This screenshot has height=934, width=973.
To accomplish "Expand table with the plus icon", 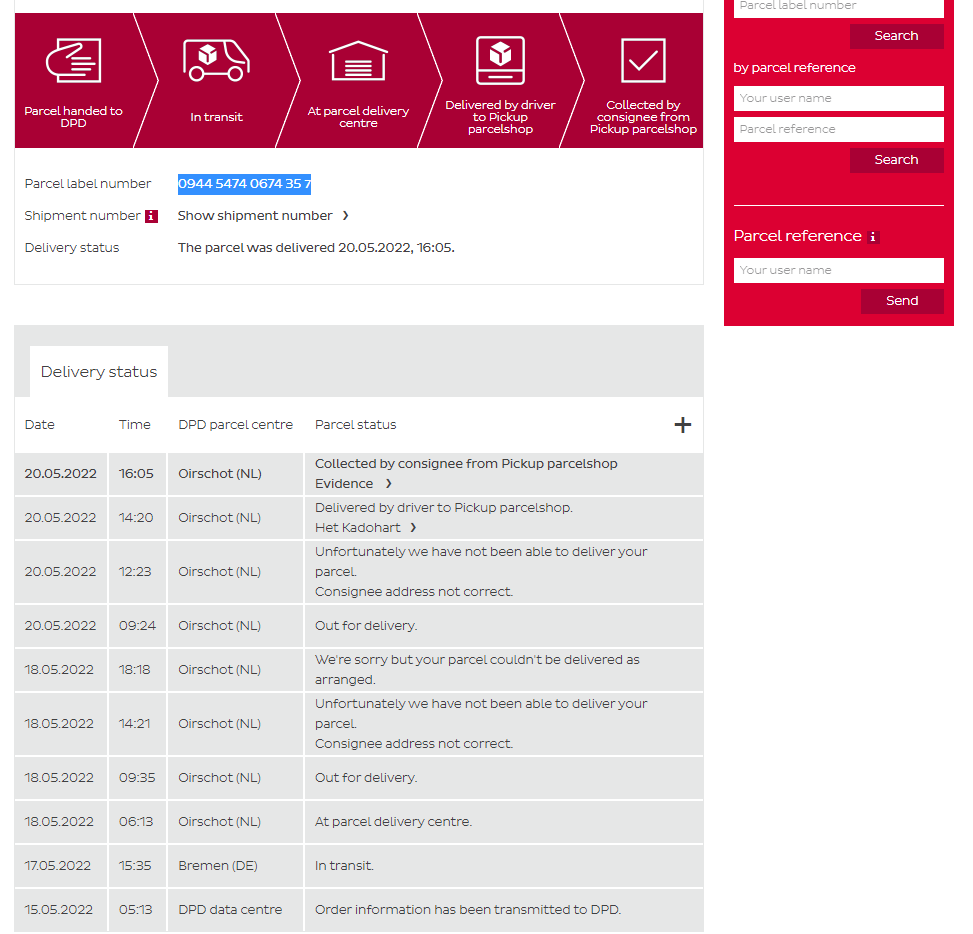I will [682, 425].
